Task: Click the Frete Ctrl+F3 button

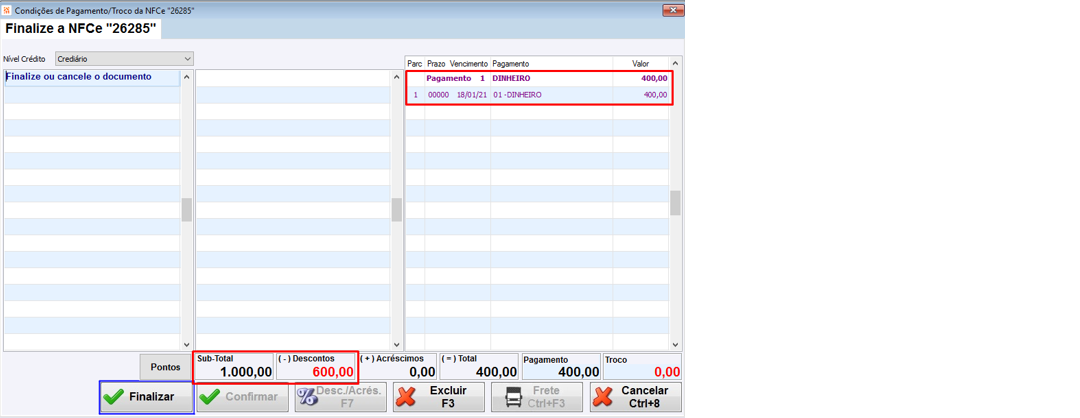Action: [x=537, y=397]
